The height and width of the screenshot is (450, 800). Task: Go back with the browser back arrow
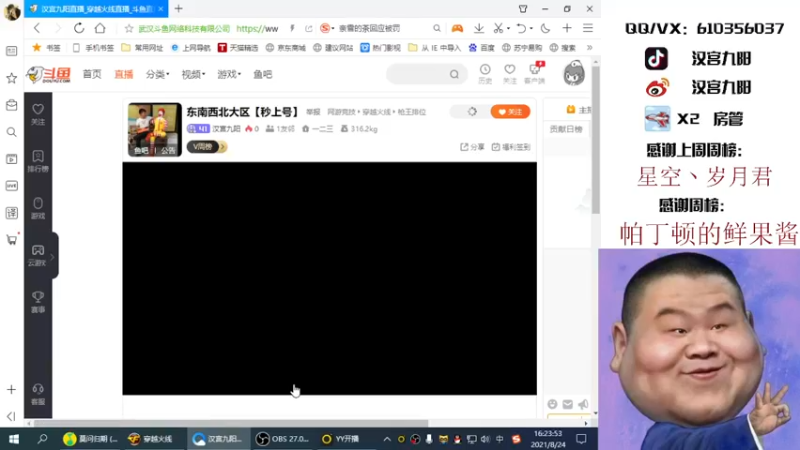tap(37, 28)
